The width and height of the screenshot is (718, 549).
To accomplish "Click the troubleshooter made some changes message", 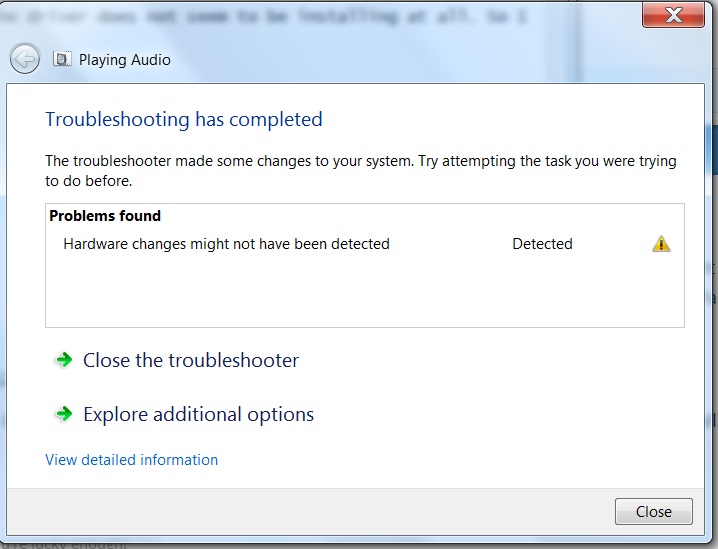I will click(360, 171).
